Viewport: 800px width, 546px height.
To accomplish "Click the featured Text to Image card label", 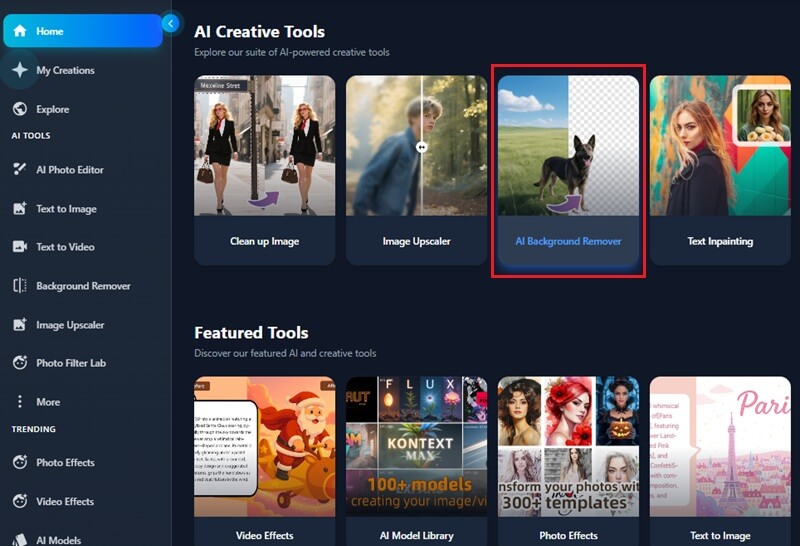I will [x=720, y=535].
